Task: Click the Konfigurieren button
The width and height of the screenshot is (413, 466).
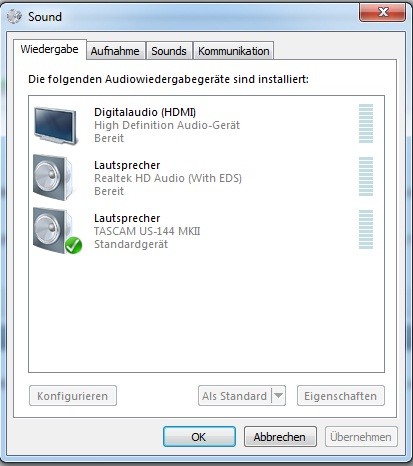Action: (x=73, y=396)
